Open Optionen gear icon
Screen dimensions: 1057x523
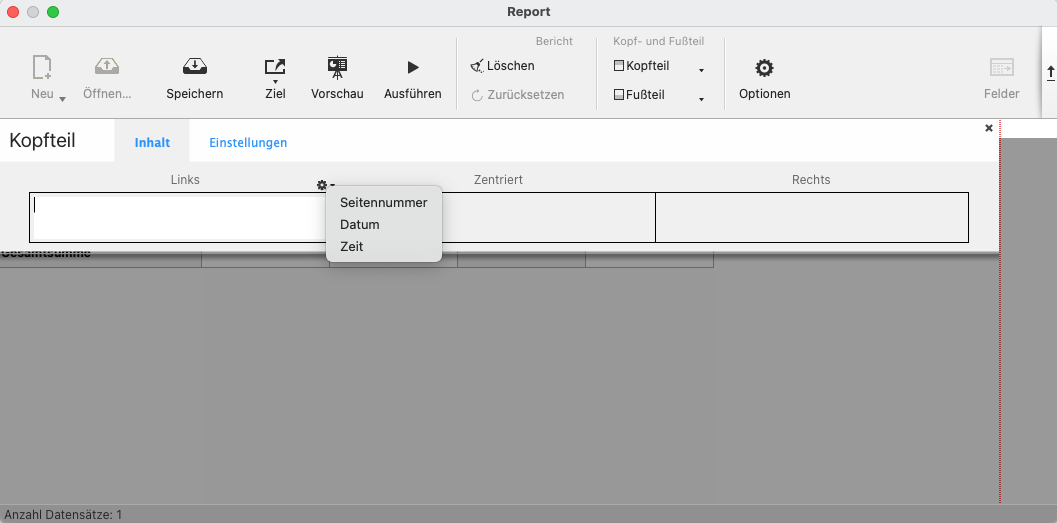[764, 68]
